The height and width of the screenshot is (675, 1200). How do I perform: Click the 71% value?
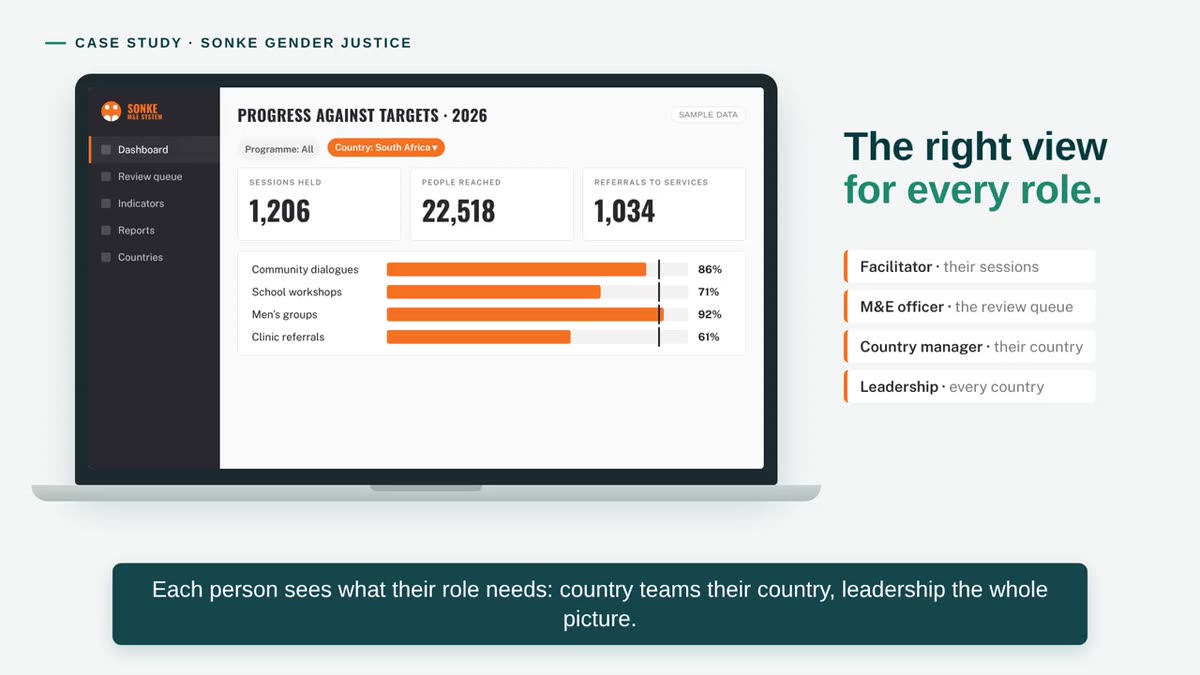[x=709, y=292]
